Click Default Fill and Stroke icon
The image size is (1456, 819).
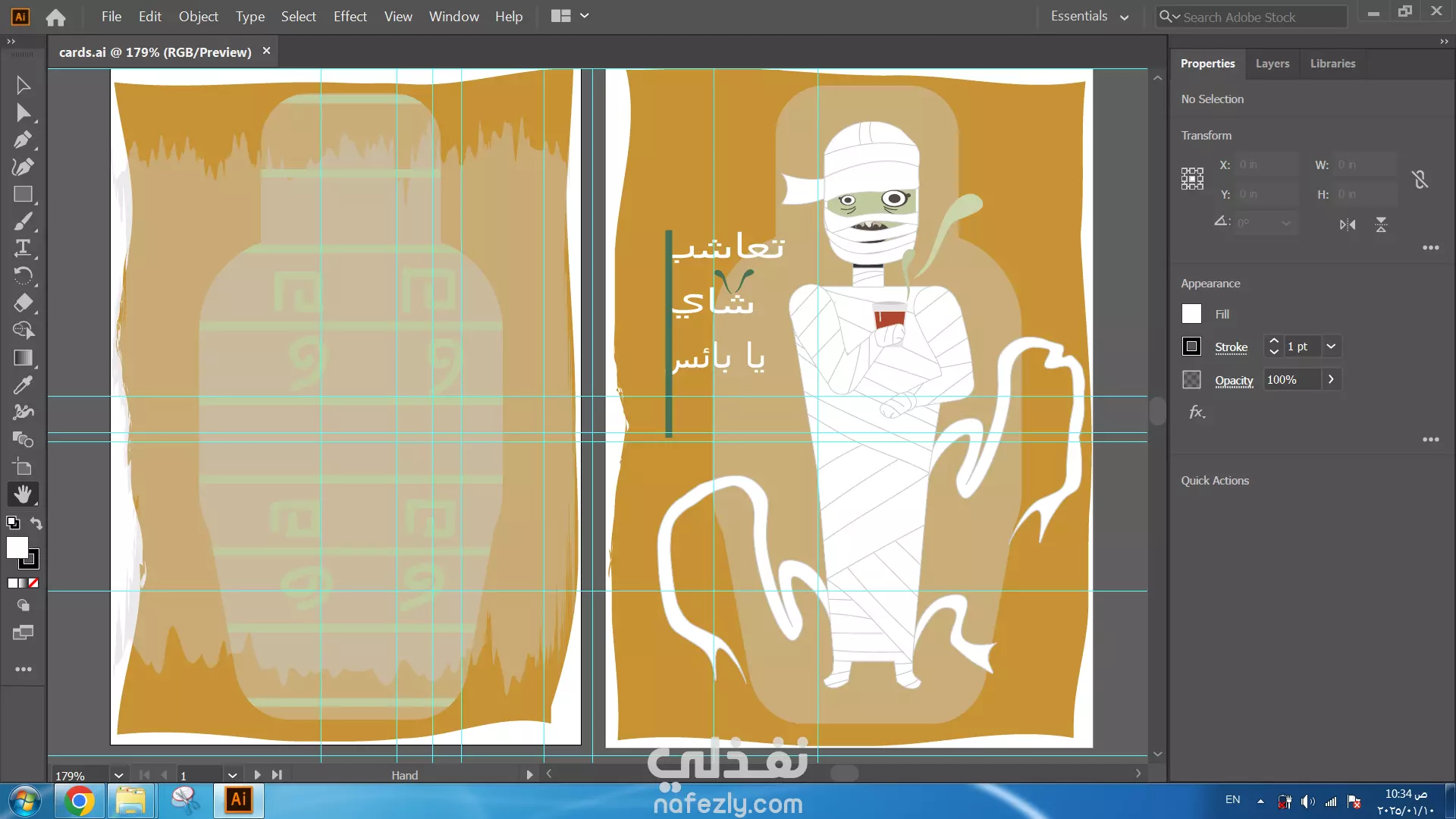pyautogui.click(x=13, y=522)
